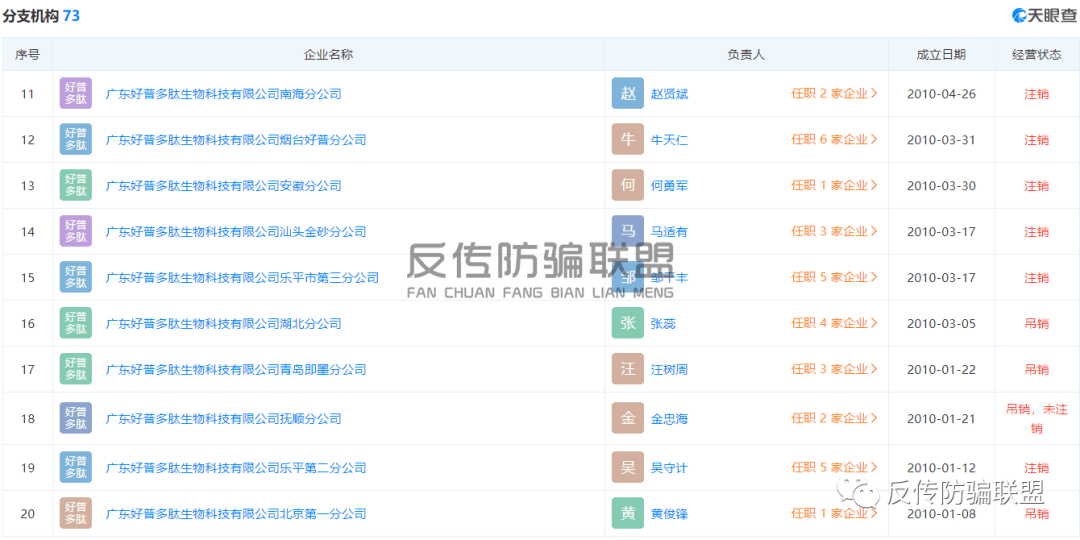
Task: Click the 黄 avatar beside 黄俊锋
Action: (628, 513)
